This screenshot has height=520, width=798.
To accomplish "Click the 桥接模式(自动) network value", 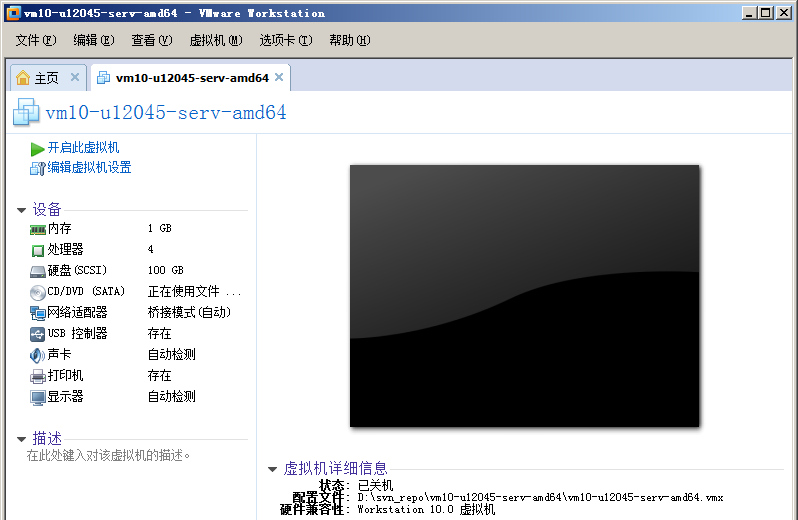I will pyautogui.click(x=189, y=312).
